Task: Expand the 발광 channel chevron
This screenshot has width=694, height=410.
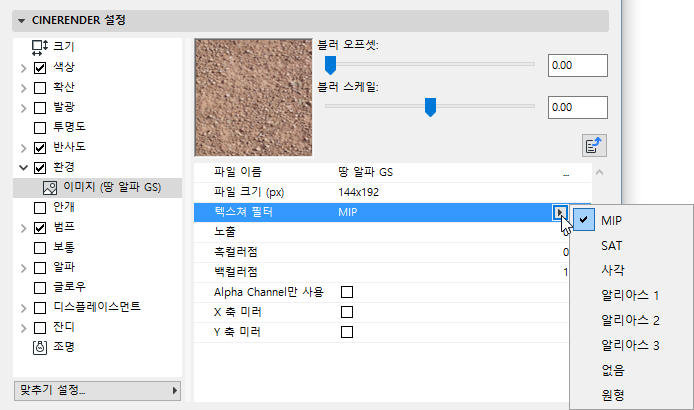Action: tap(23, 108)
